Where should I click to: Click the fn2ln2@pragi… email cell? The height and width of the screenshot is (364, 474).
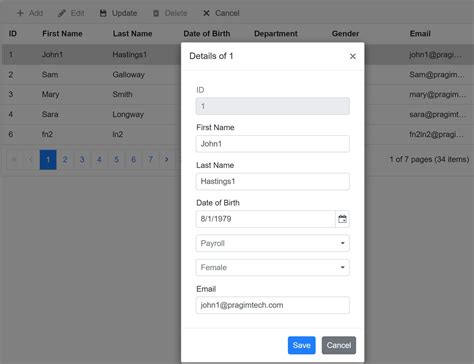436,134
